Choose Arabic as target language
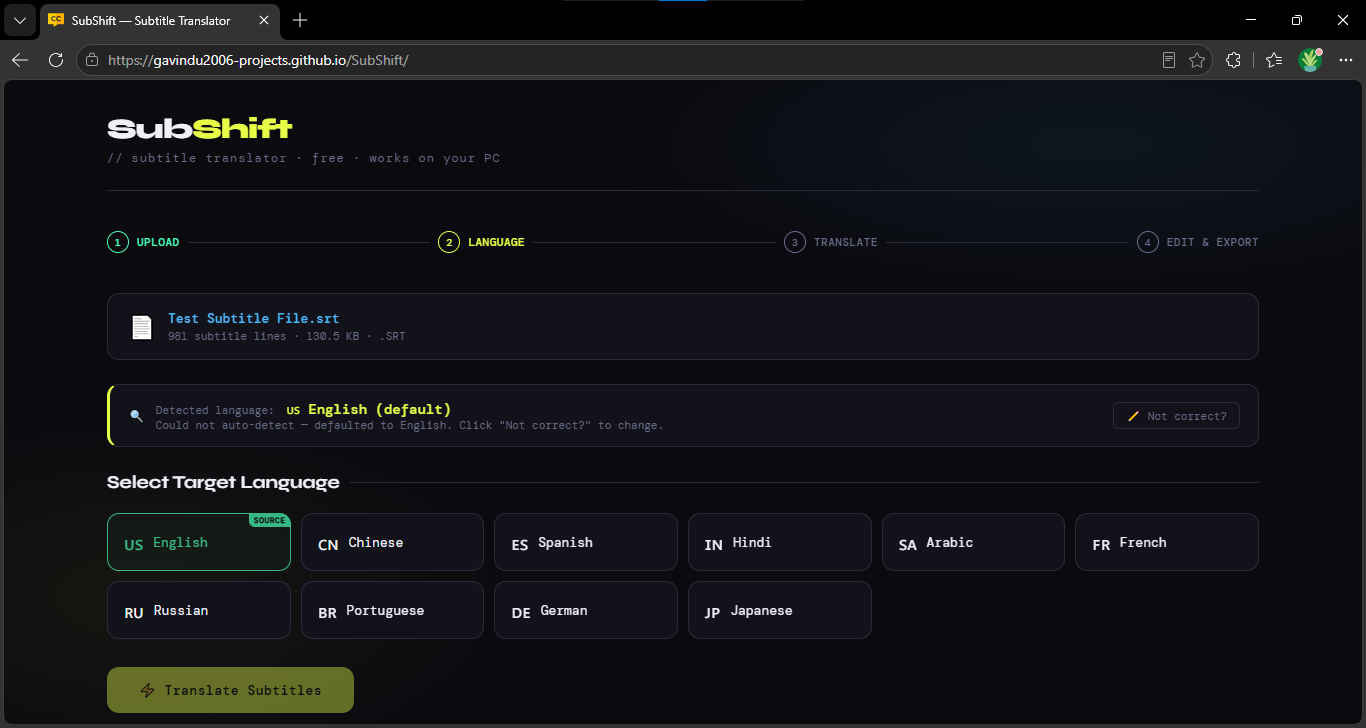The height and width of the screenshot is (728, 1366). [x=973, y=542]
